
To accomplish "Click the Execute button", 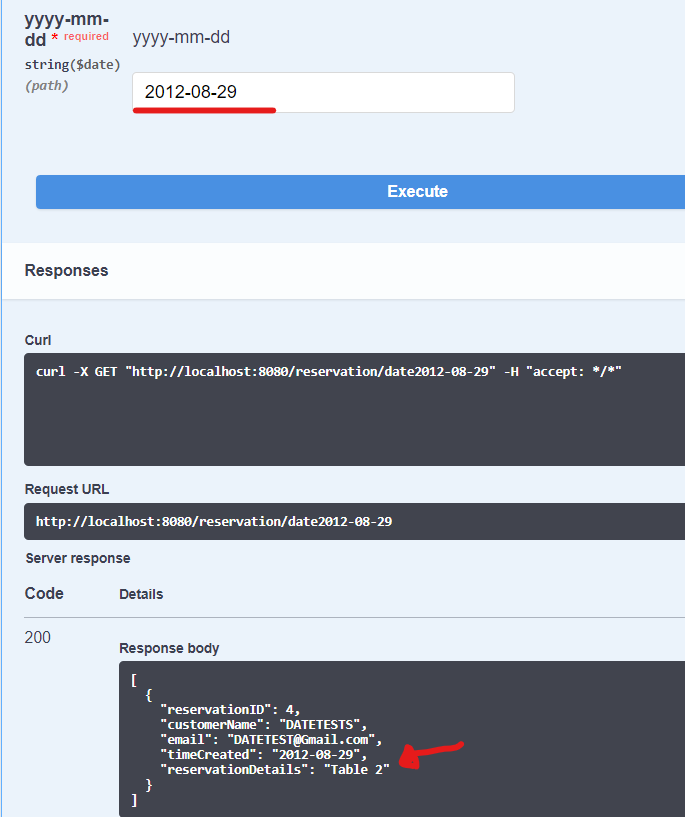I will 417,192.
